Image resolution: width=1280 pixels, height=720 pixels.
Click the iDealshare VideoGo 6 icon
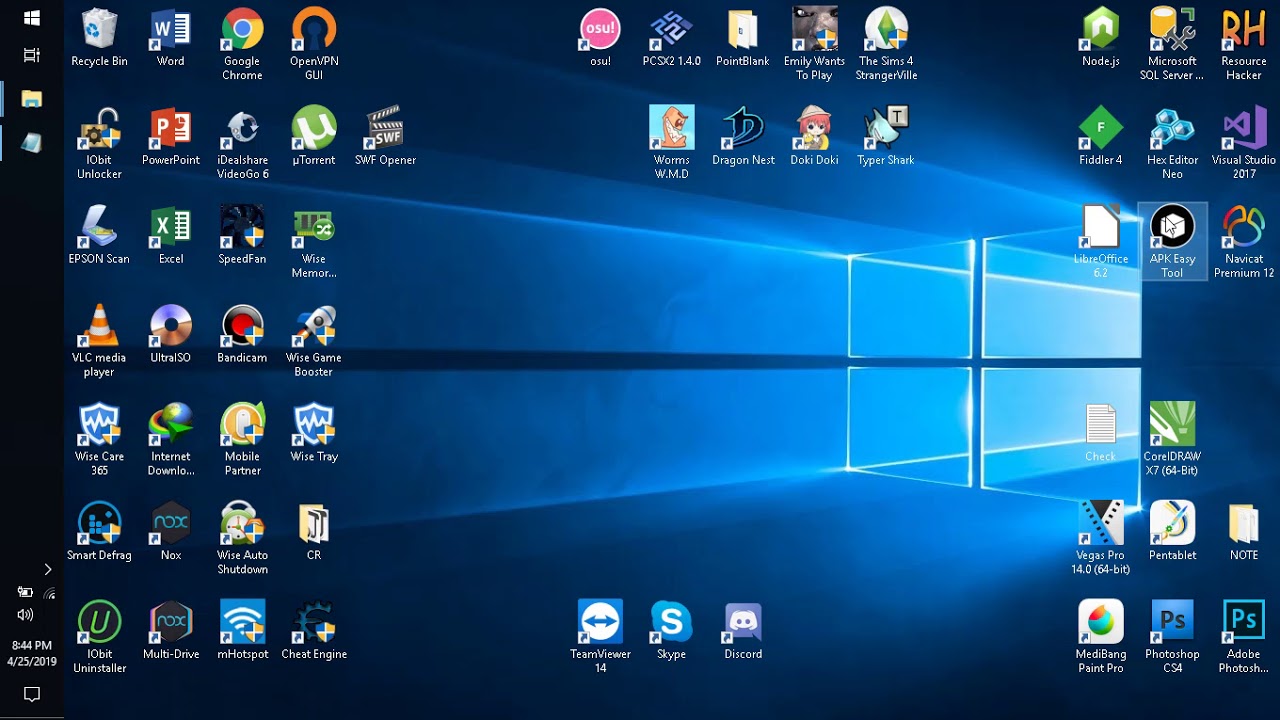click(242, 144)
